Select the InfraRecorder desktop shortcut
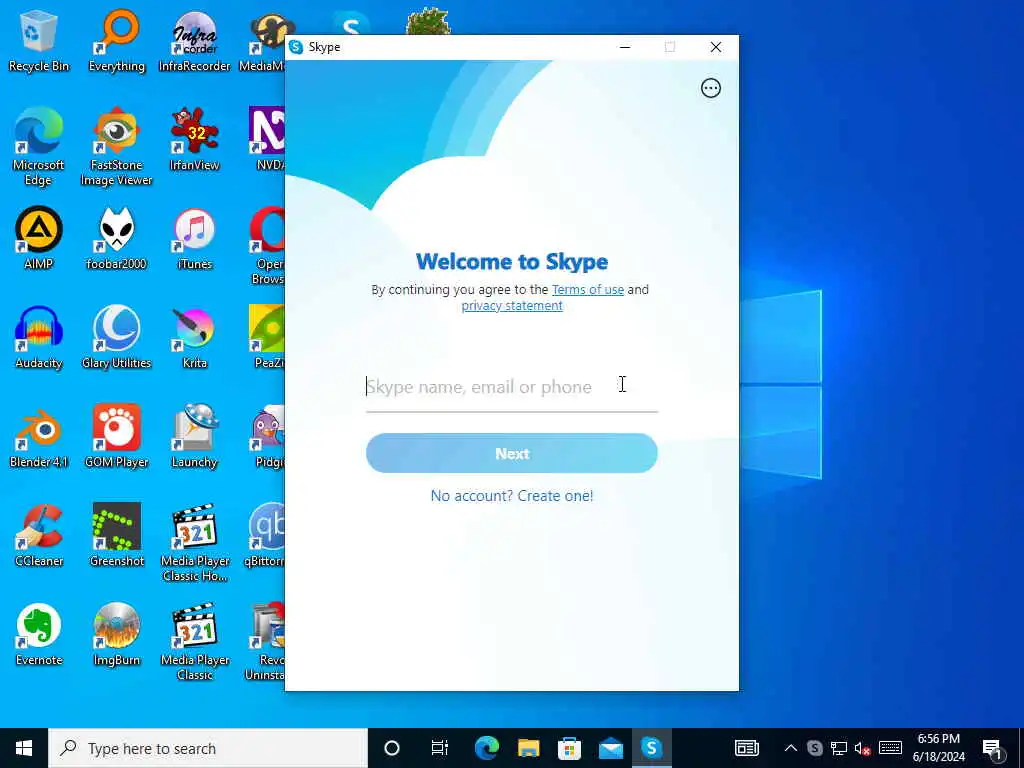 point(195,40)
